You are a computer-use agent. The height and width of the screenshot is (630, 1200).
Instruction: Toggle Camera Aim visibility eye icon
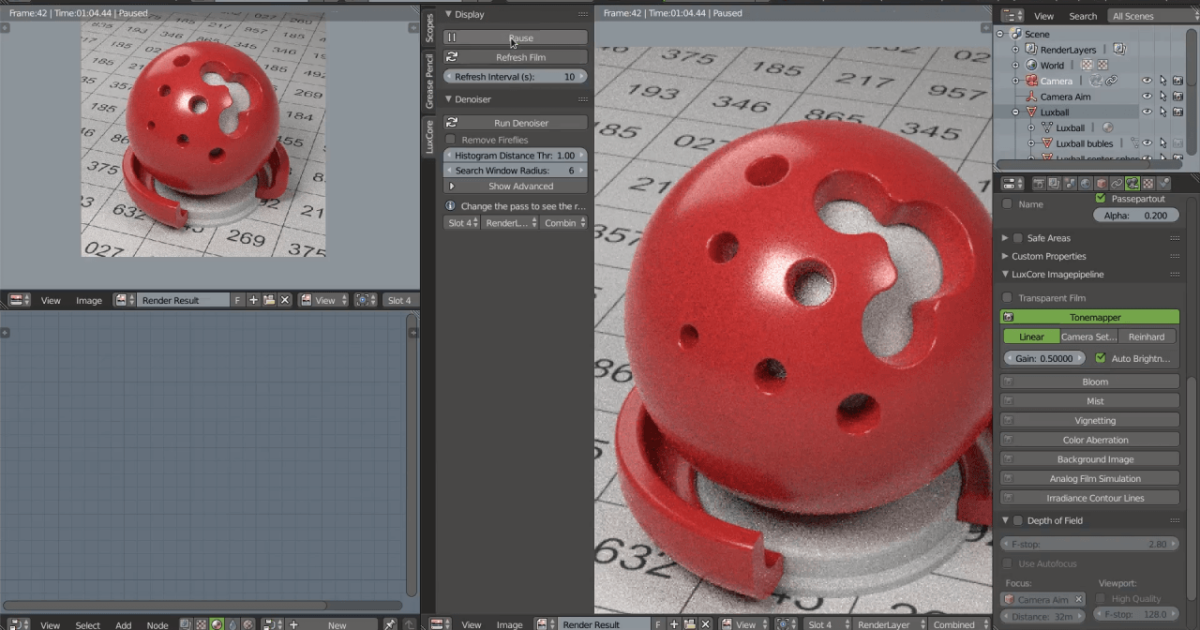tap(1148, 97)
